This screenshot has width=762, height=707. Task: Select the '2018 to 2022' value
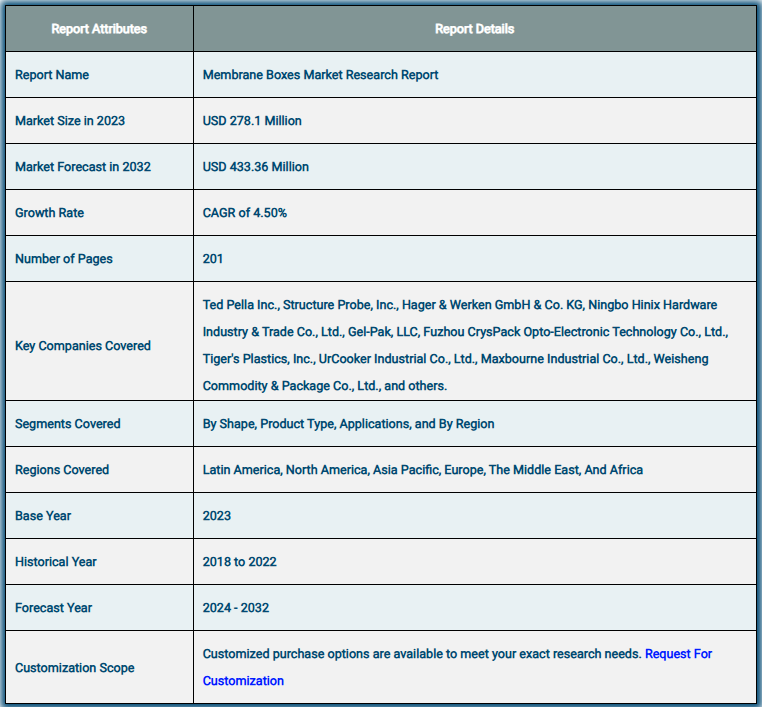[240, 562]
